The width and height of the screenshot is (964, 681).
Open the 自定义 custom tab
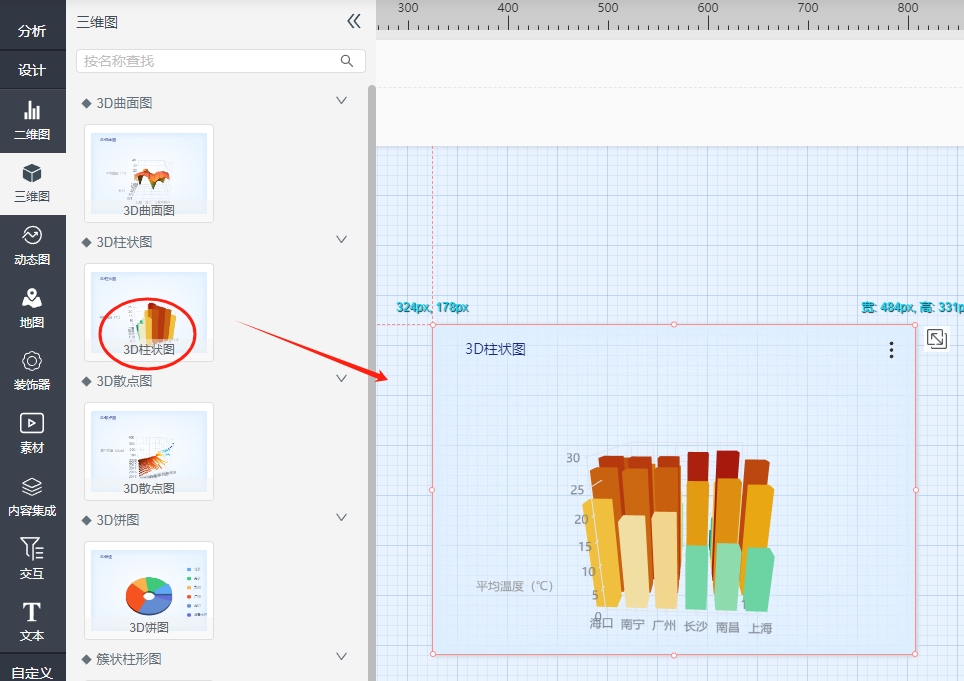tap(32, 672)
